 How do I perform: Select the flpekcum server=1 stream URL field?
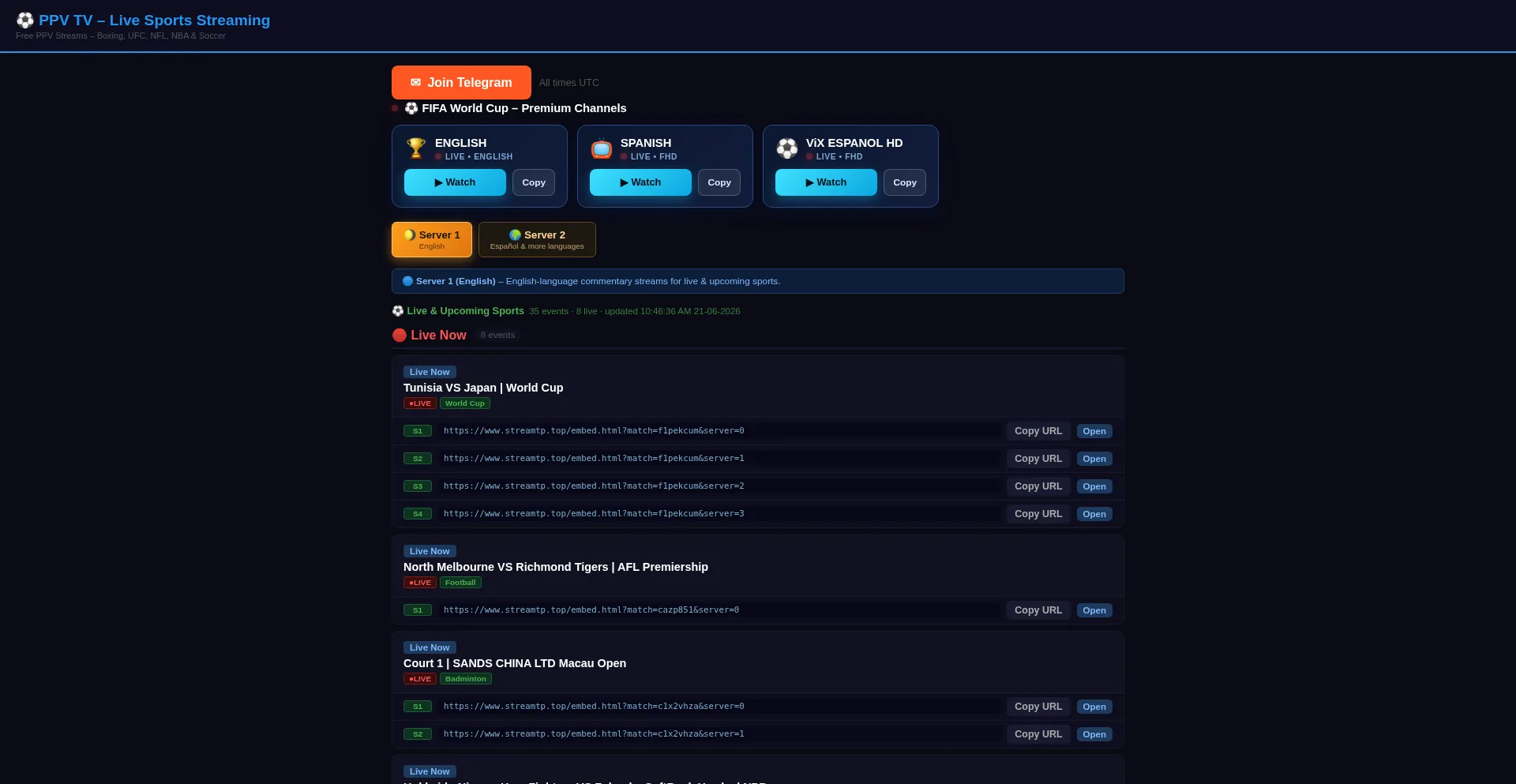(719, 459)
